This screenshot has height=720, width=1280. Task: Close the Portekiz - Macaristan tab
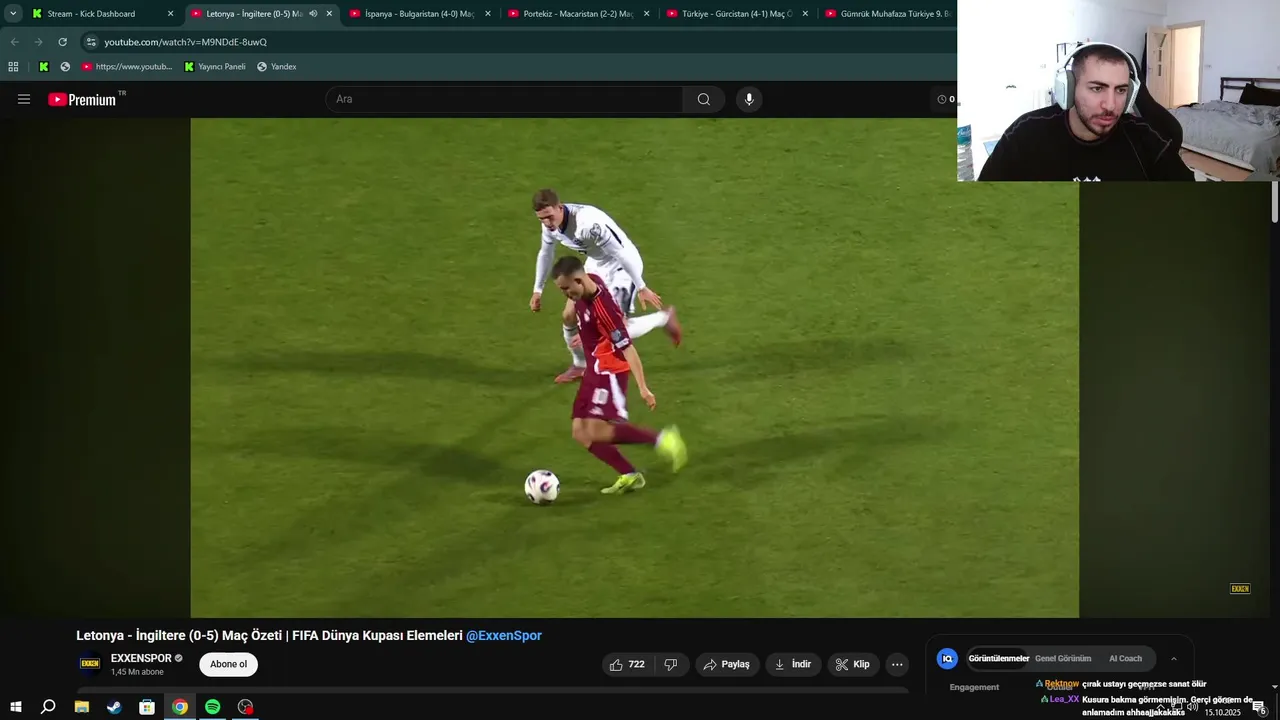coord(646,14)
